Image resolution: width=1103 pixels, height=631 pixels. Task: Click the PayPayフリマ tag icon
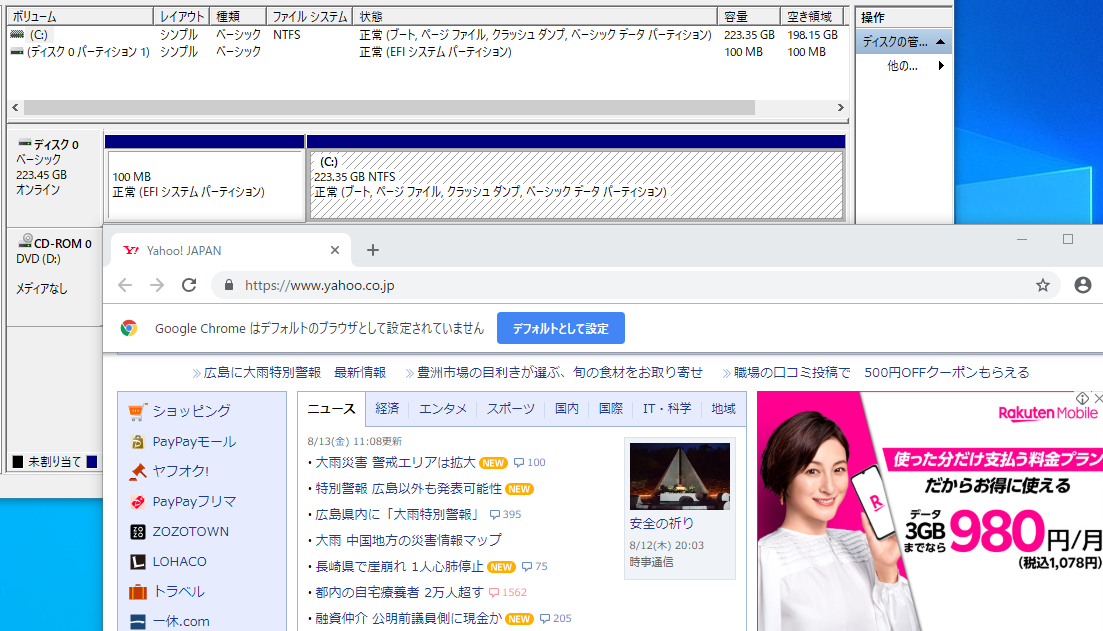click(138, 502)
